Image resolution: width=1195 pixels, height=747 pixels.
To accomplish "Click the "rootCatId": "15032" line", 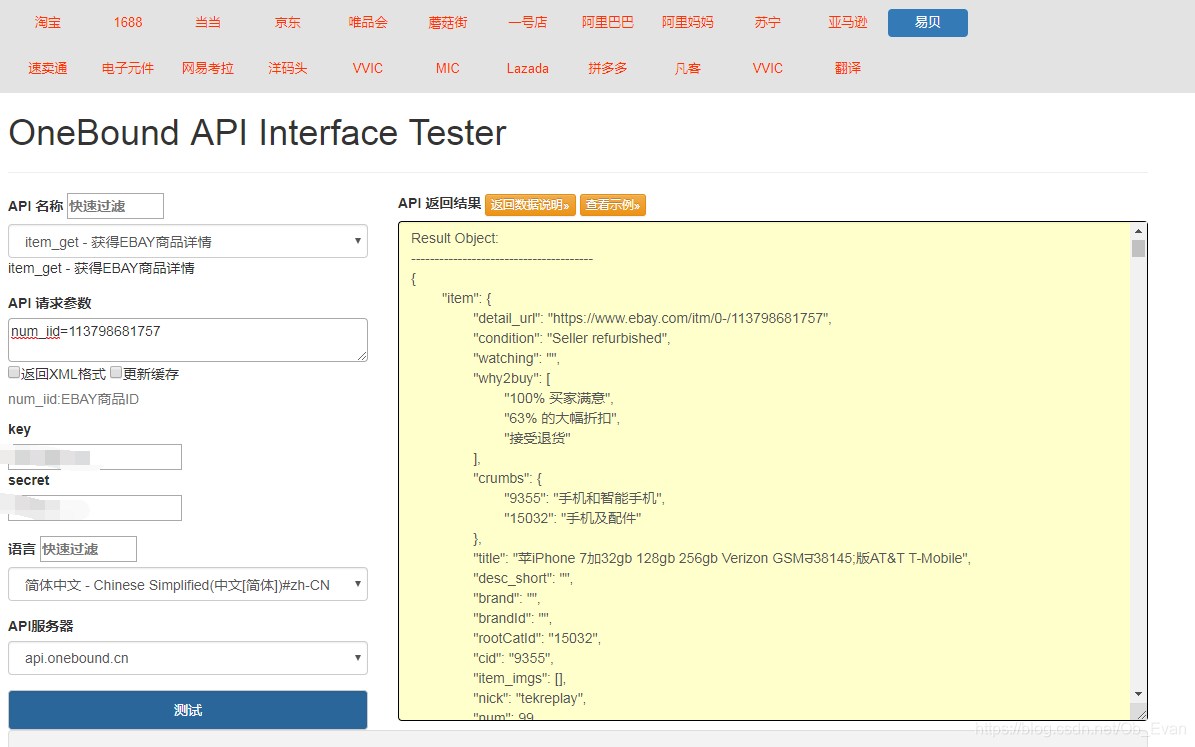I will [x=537, y=638].
